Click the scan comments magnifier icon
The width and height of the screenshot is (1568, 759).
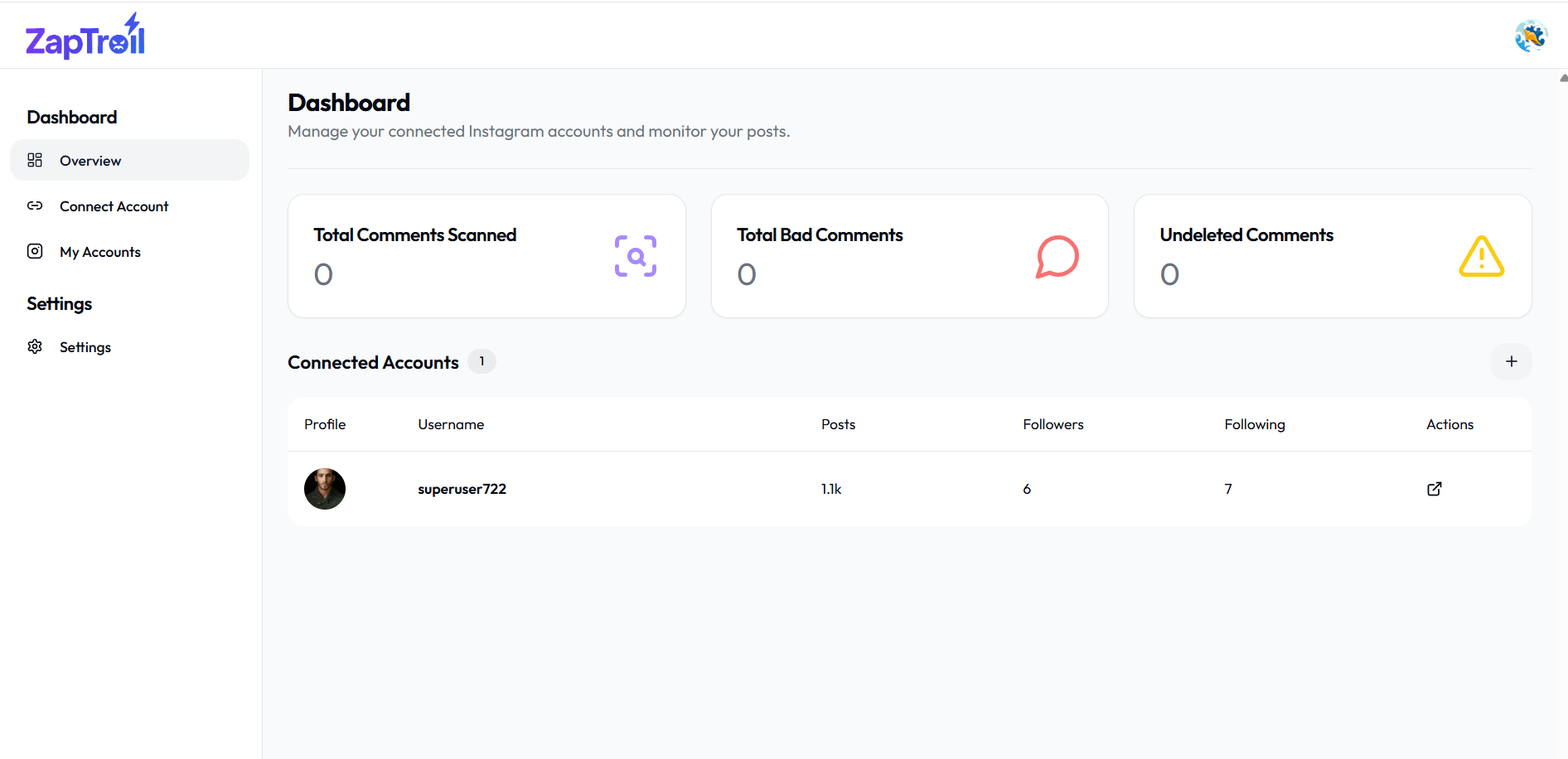[x=636, y=256]
